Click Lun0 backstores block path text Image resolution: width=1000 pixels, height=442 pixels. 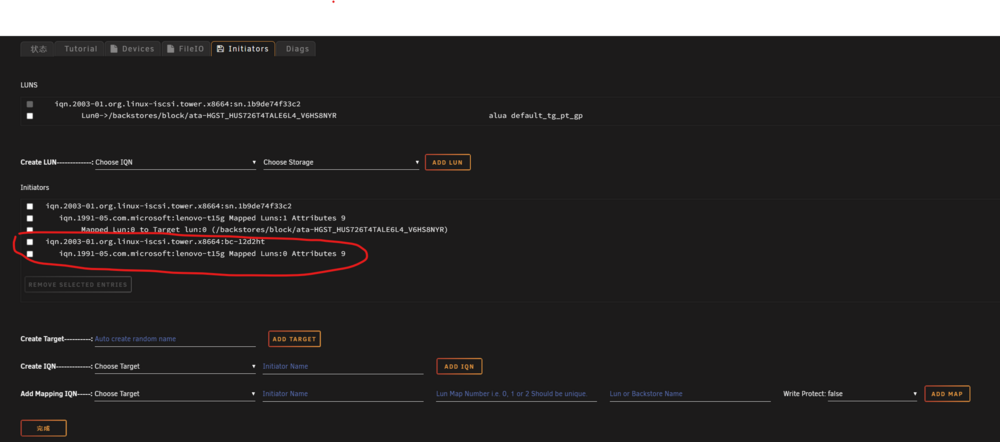coord(209,116)
